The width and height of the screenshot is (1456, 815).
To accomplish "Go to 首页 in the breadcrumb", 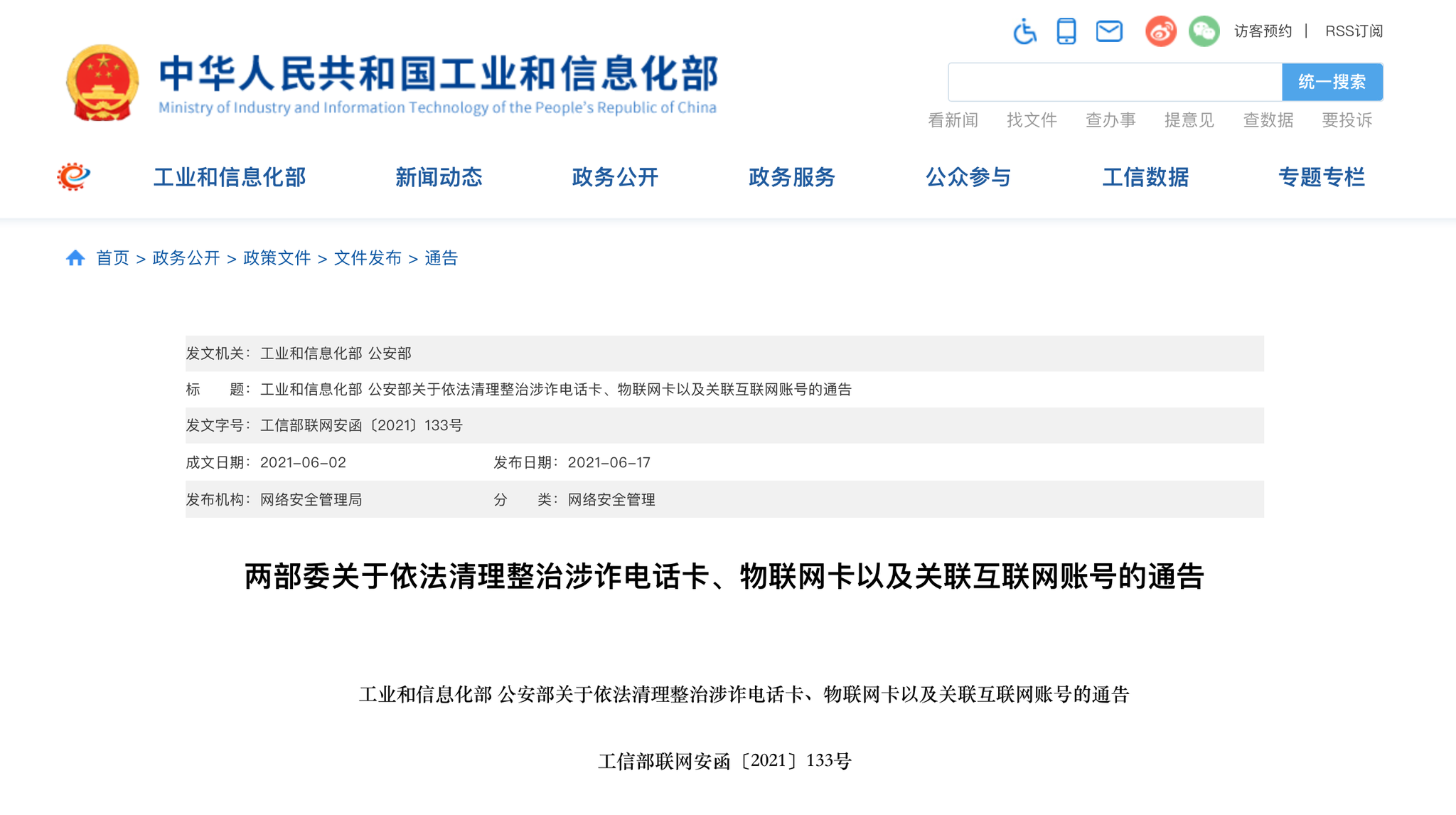I will [x=112, y=258].
